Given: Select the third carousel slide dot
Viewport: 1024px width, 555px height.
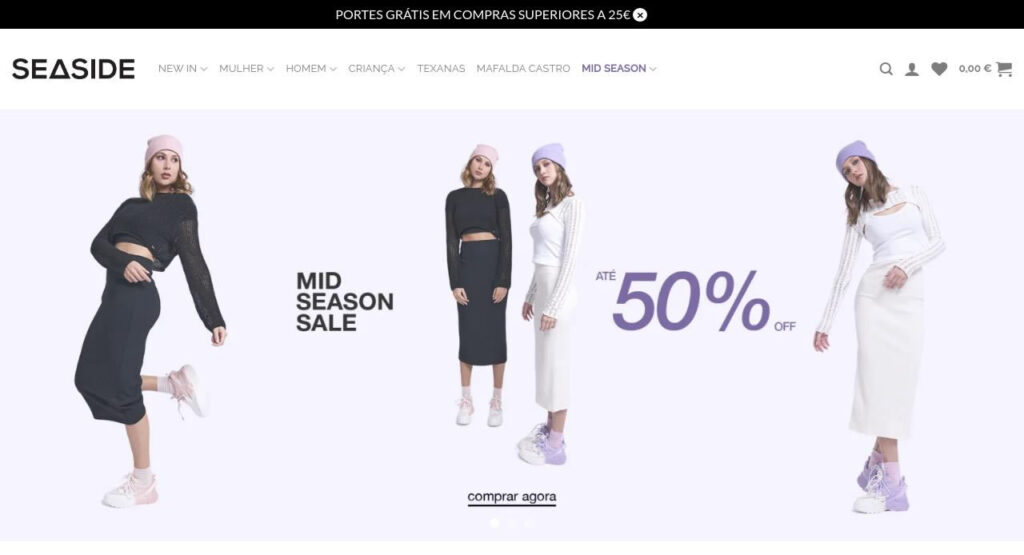Looking at the screenshot, I should pyautogui.click(x=528, y=523).
